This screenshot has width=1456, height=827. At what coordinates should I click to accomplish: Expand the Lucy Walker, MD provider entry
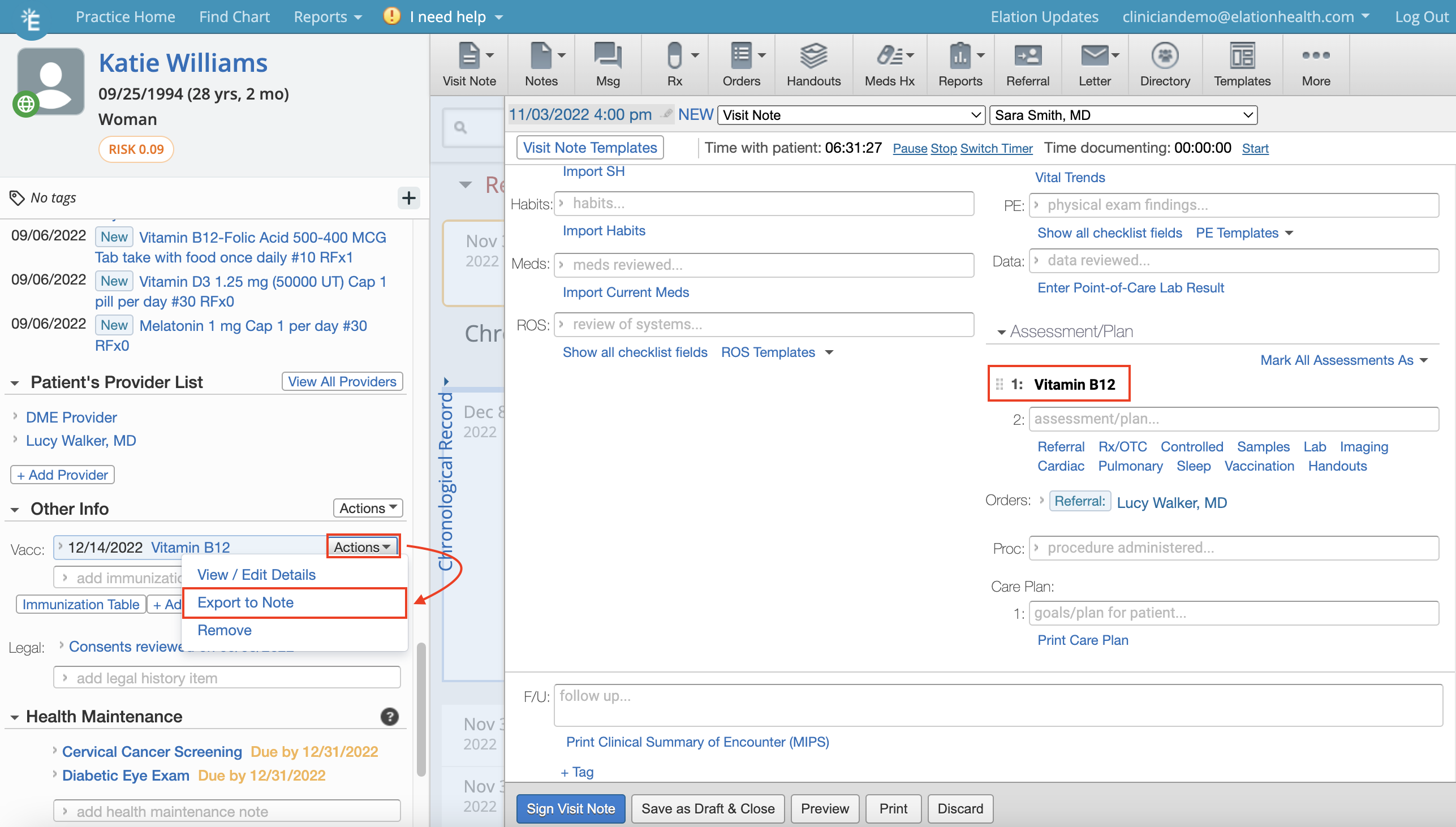(x=15, y=440)
